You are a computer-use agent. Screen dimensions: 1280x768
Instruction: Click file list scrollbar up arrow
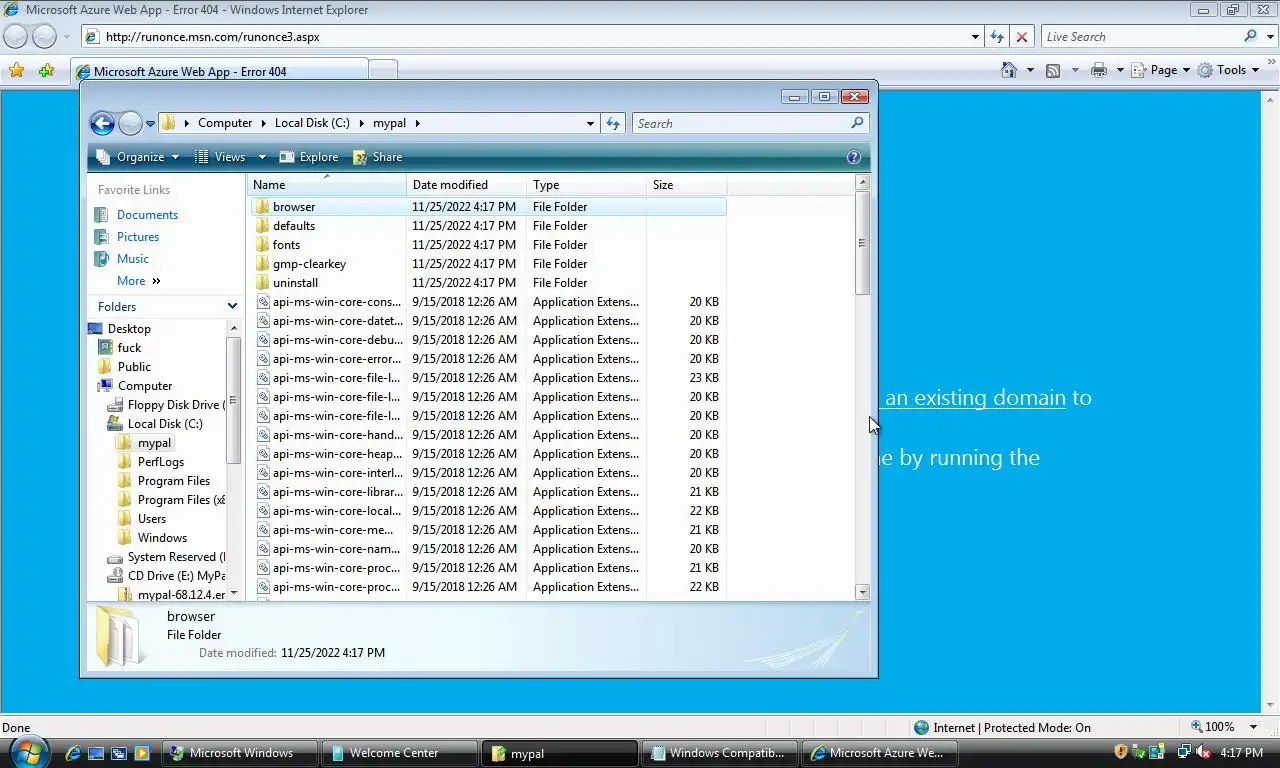[862, 183]
